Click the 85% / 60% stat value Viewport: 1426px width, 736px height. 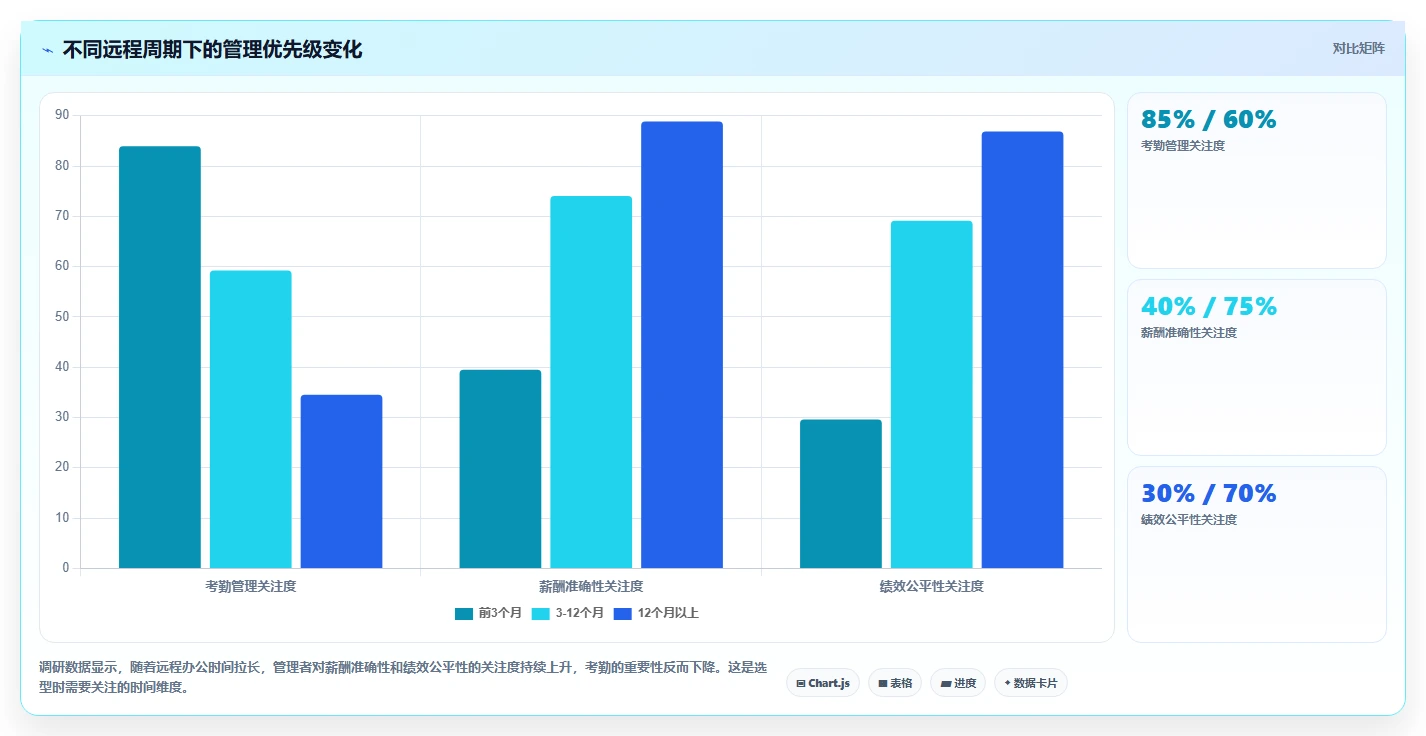[x=1209, y=120]
